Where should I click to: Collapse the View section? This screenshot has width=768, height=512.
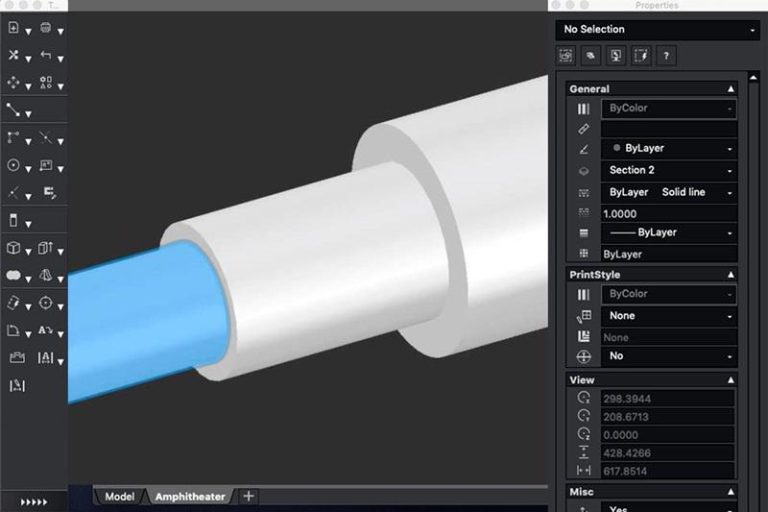730,380
